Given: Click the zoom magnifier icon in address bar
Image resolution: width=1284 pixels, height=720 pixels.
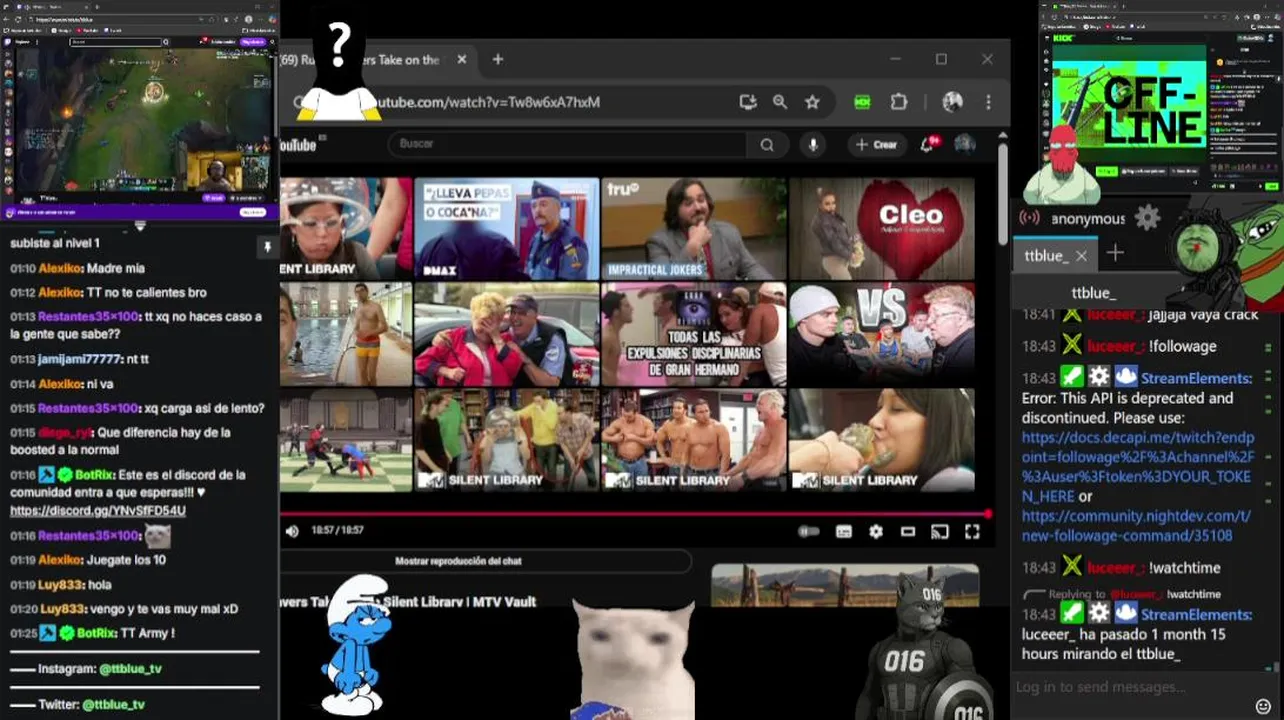Looking at the screenshot, I should (780, 102).
